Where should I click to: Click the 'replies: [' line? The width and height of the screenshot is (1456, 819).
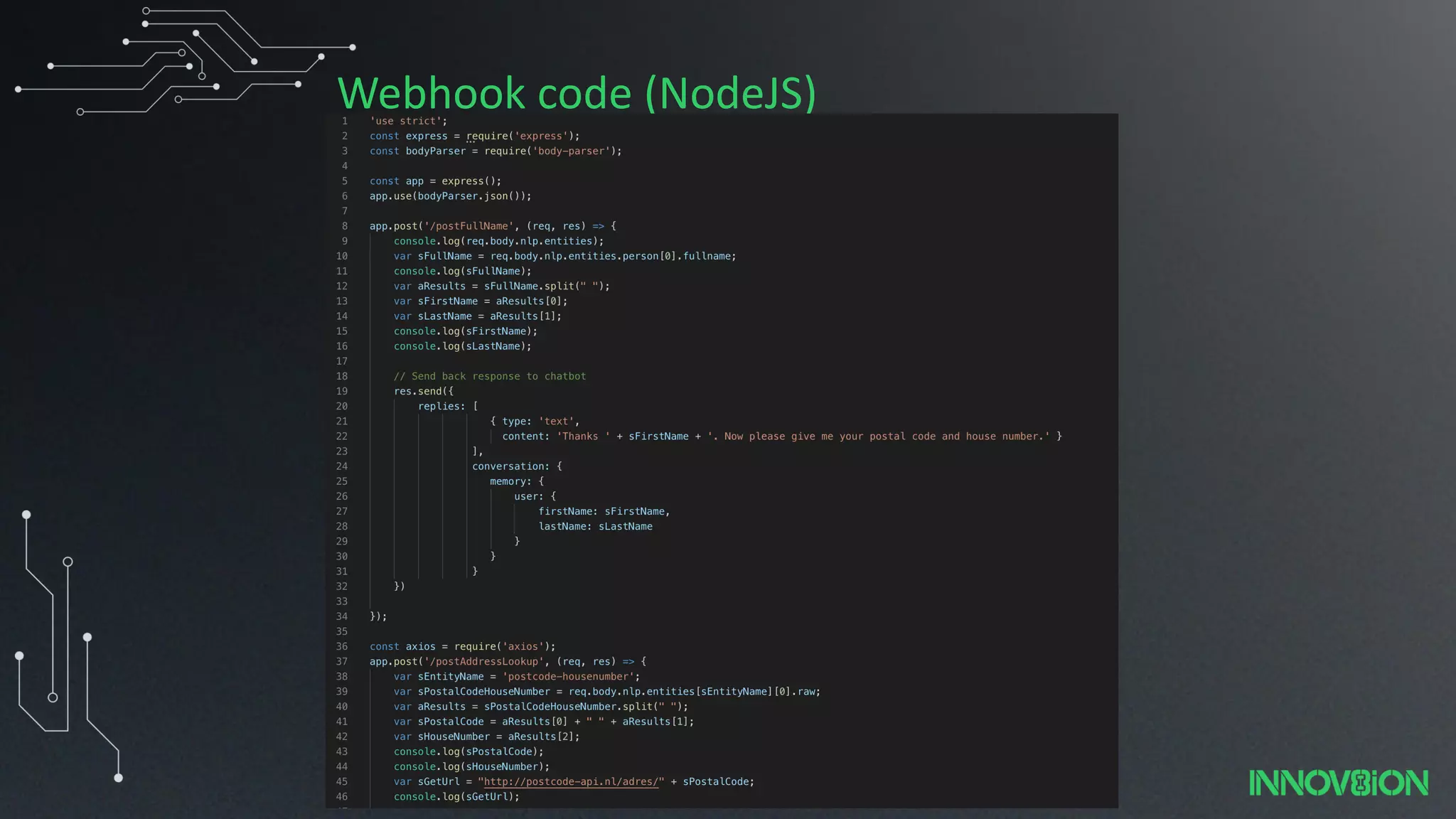(x=448, y=406)
